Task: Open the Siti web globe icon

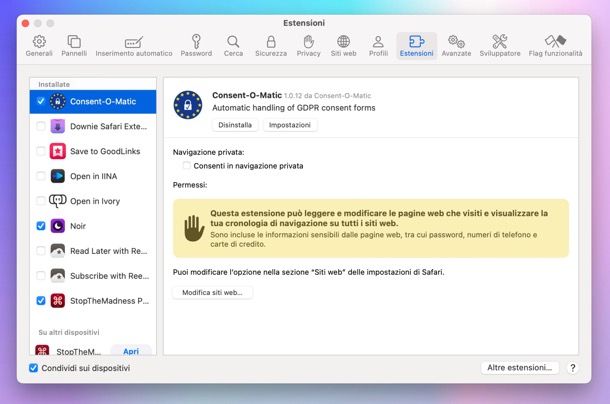Action: point(344,41)
